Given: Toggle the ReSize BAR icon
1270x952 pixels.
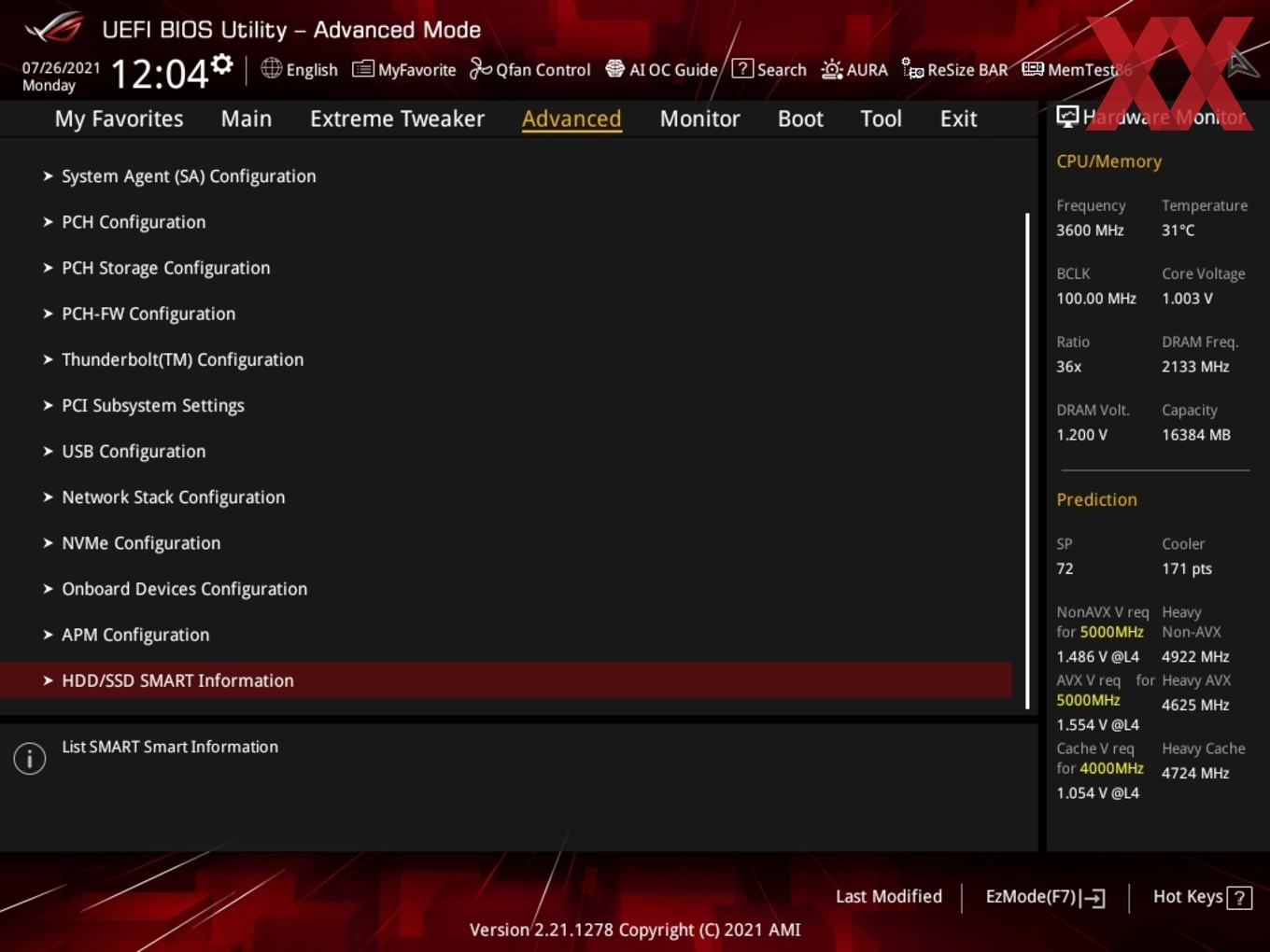Looking at the screenshot, I should 912,68.
